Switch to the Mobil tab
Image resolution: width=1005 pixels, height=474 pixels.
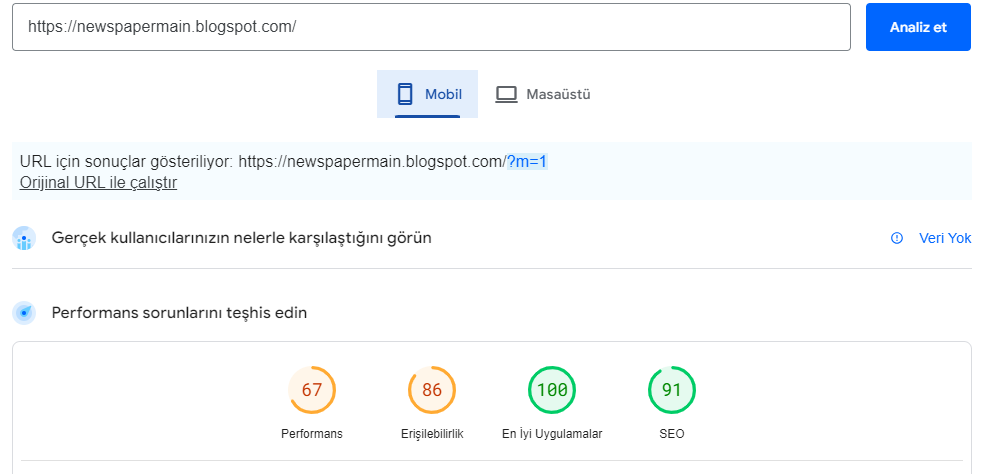pyautogui.click(x=428, y=94)
